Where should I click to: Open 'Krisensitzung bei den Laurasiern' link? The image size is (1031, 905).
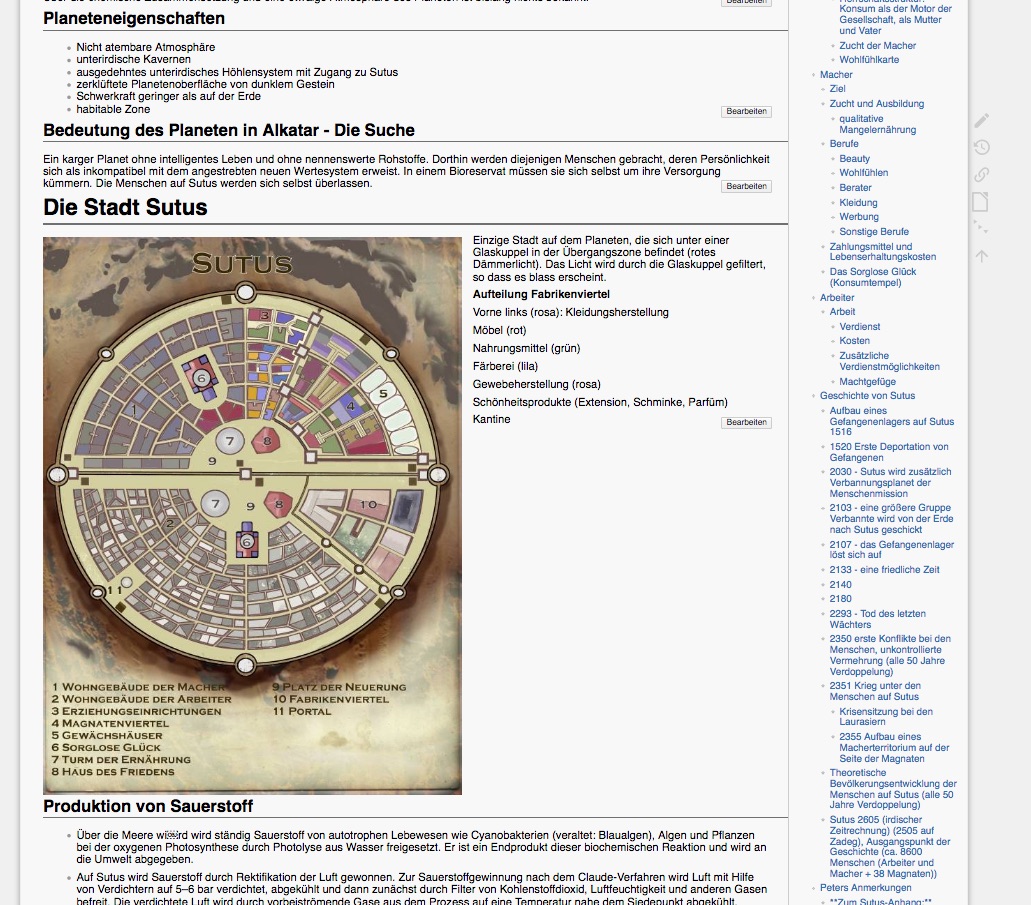886,716
